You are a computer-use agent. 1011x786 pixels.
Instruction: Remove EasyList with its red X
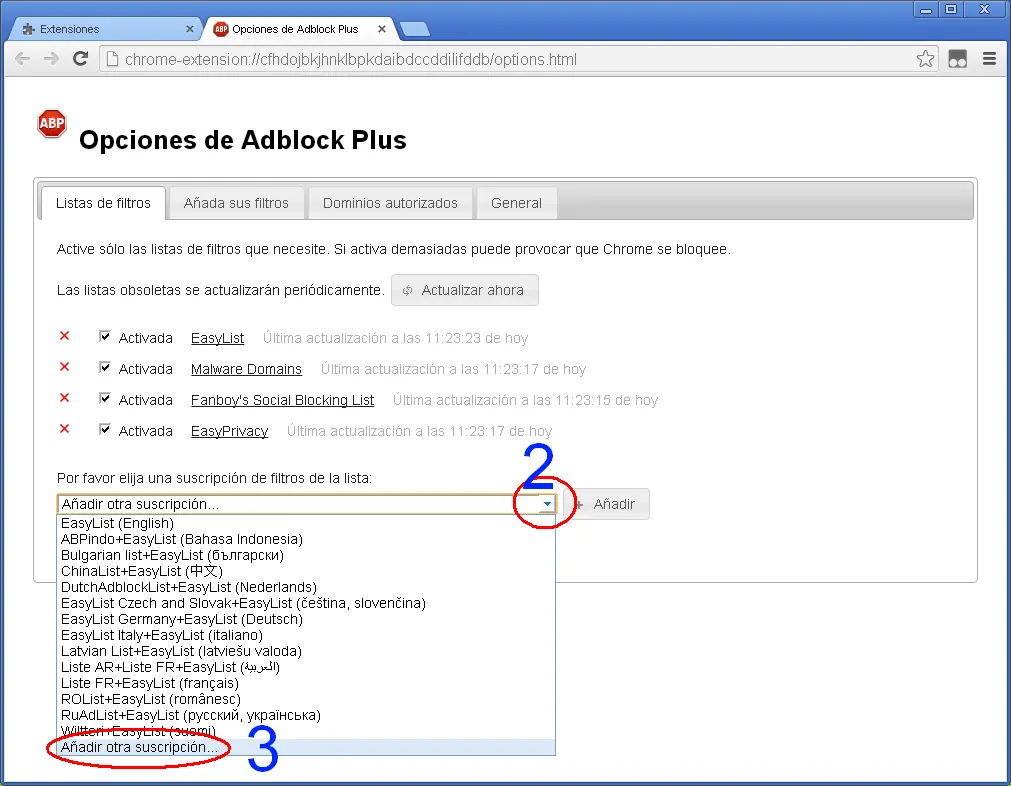[64, 336]
